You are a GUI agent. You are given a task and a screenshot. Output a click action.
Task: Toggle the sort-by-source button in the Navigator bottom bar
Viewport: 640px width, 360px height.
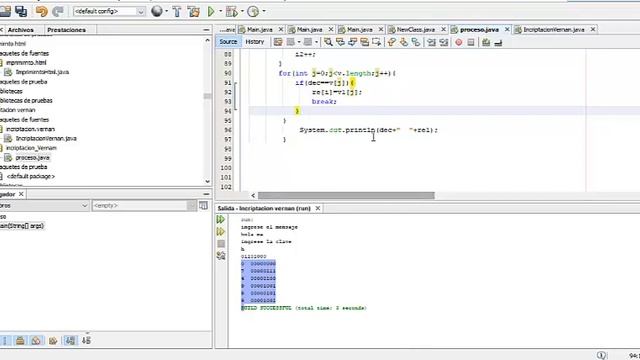click(x=86, y=340)
